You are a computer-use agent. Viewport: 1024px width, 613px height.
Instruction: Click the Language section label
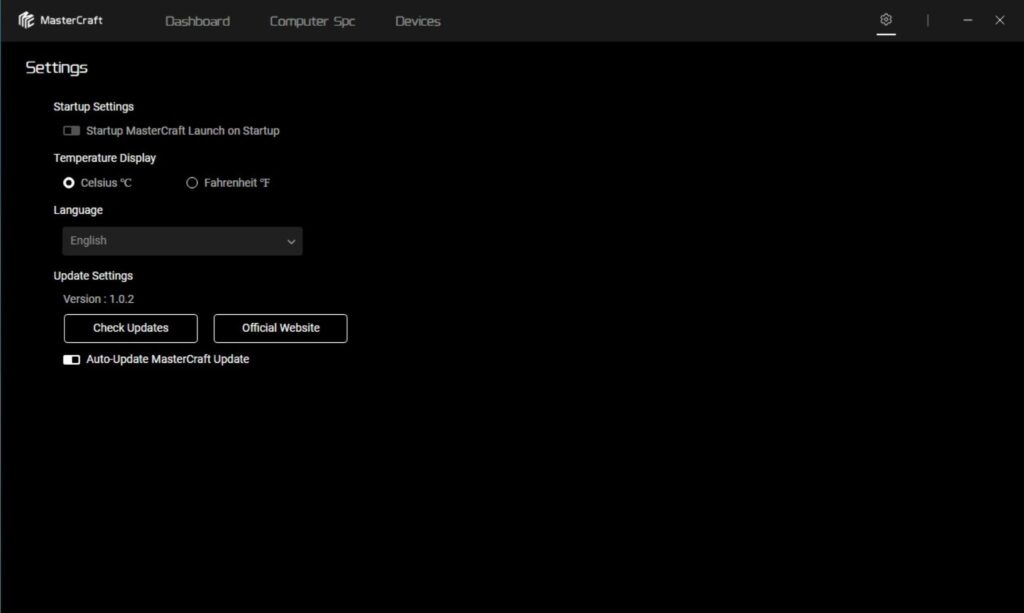78,210
